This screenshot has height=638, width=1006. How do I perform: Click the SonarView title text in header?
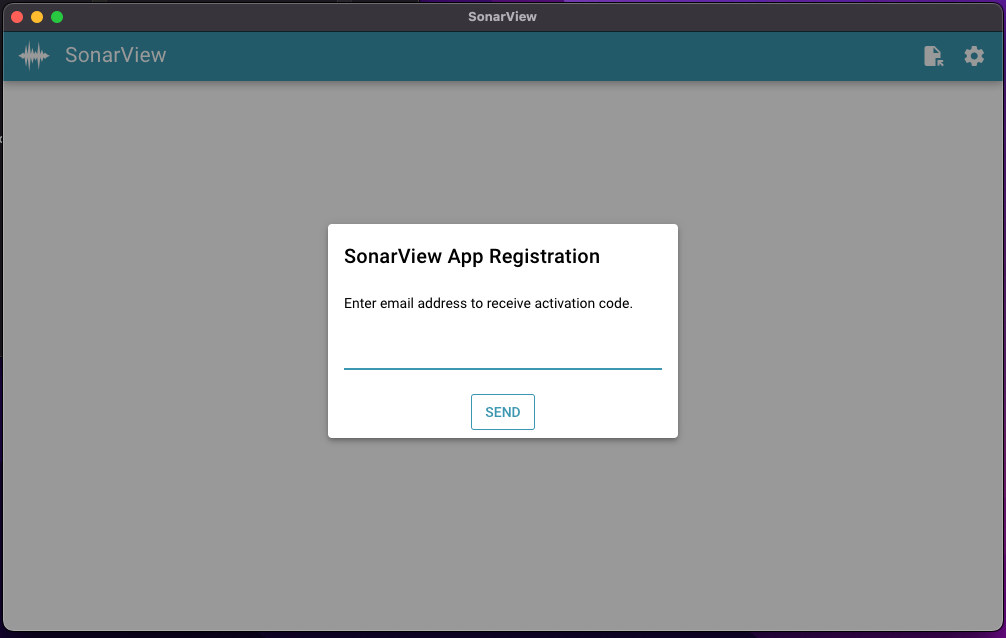pos(115,55)
